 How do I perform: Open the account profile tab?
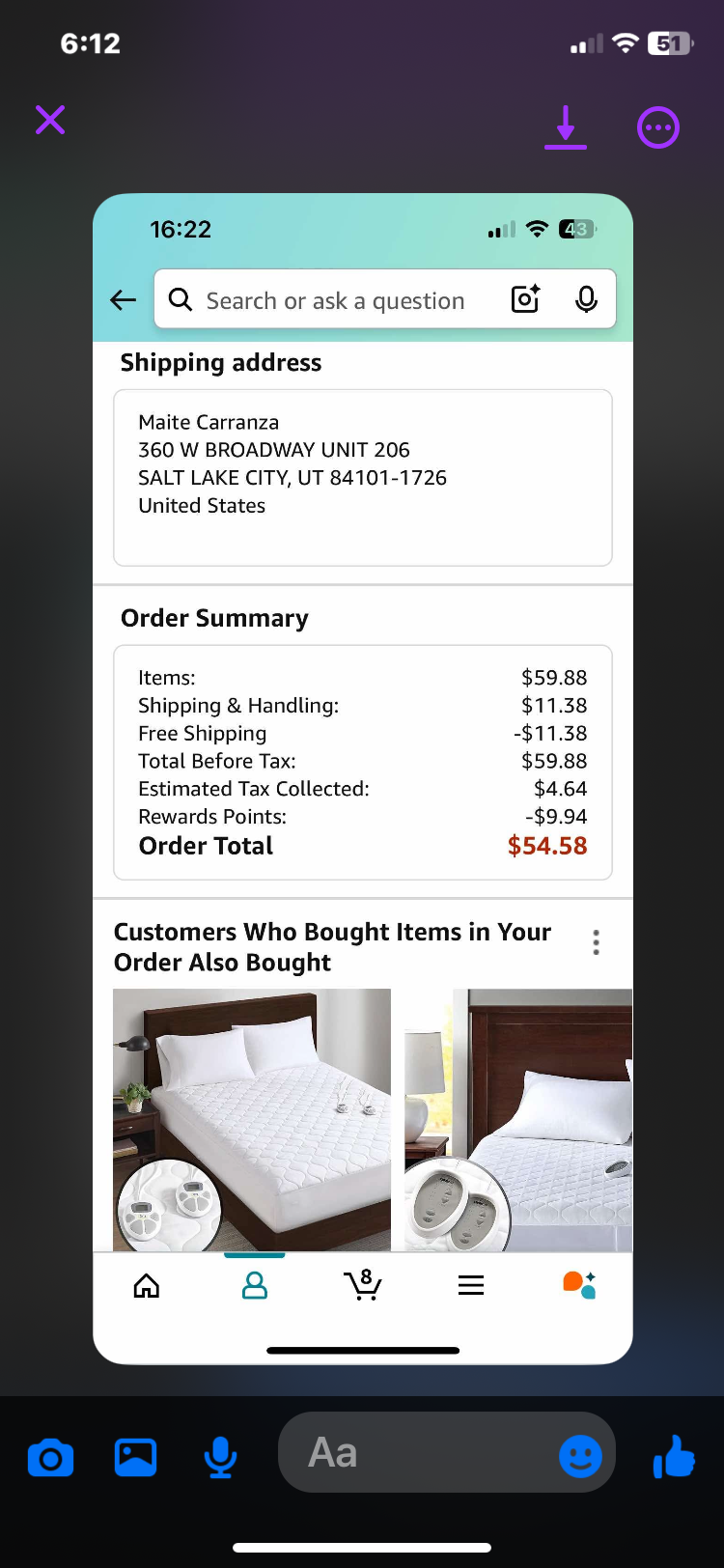[x=255, y=1285]
